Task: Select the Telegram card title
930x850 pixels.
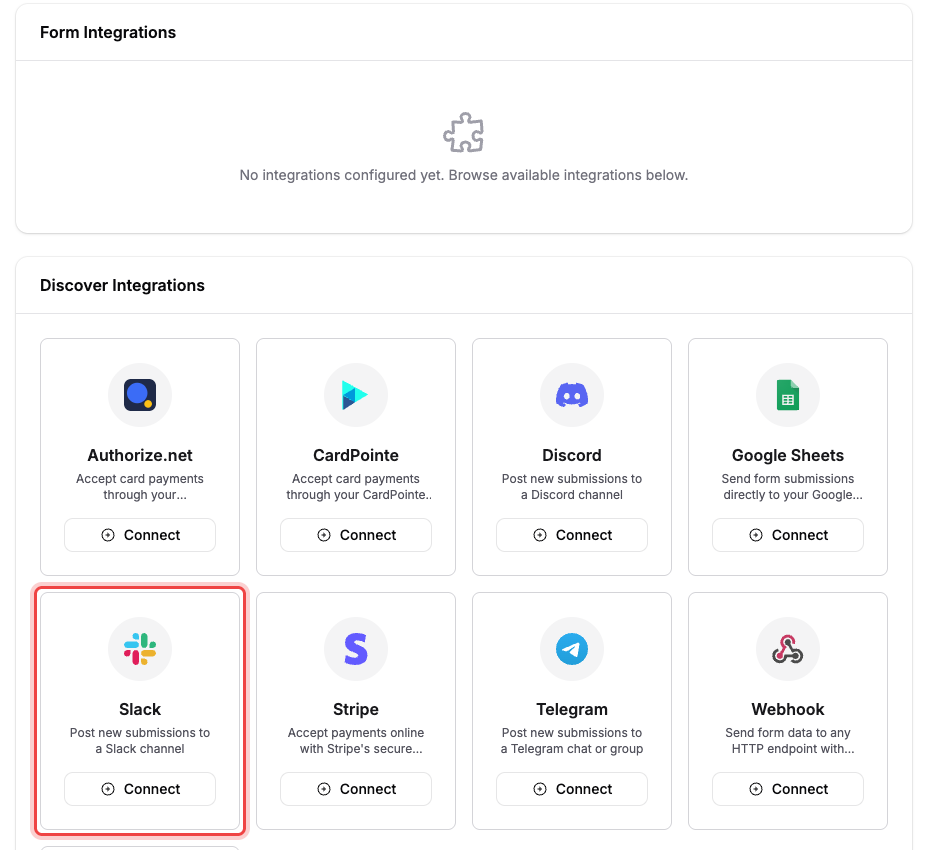Action: click(572, 709)
